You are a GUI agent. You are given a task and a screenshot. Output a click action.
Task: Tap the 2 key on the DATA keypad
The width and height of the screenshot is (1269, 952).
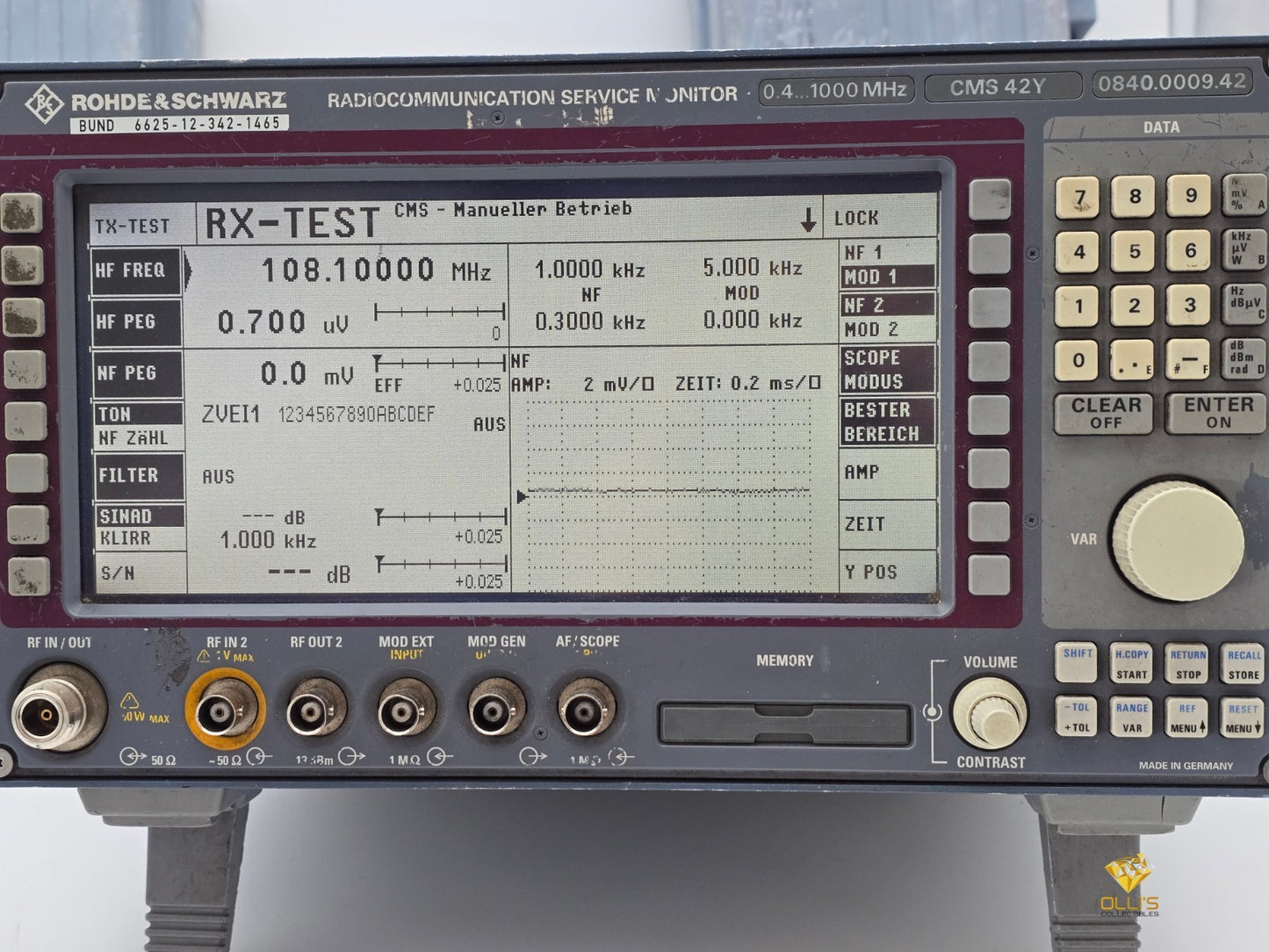tap(1135, 307)
